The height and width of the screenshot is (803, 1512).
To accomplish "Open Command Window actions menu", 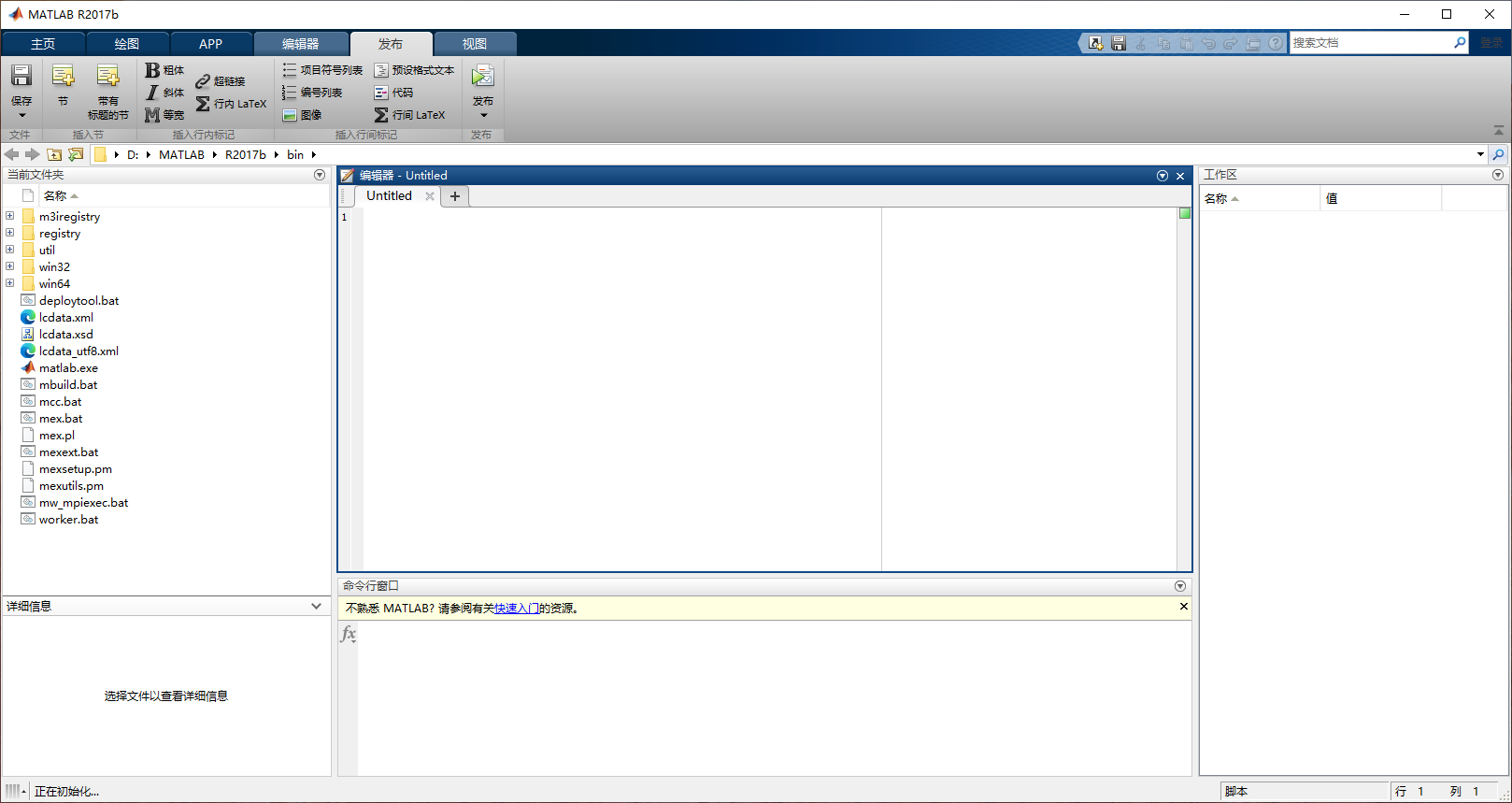I will [x=1180, y=586].
